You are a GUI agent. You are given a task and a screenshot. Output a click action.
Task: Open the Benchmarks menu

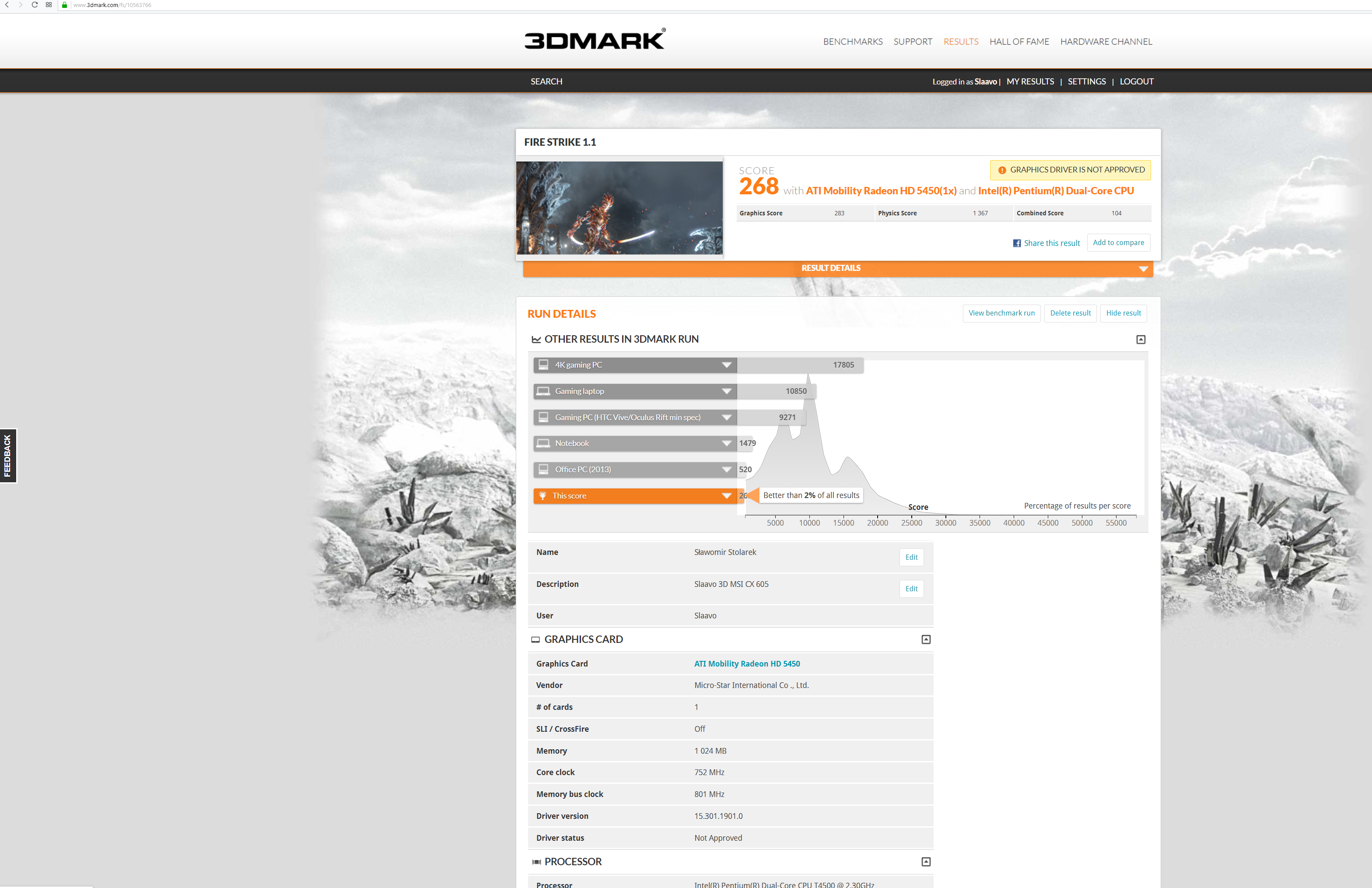(853, 42)
